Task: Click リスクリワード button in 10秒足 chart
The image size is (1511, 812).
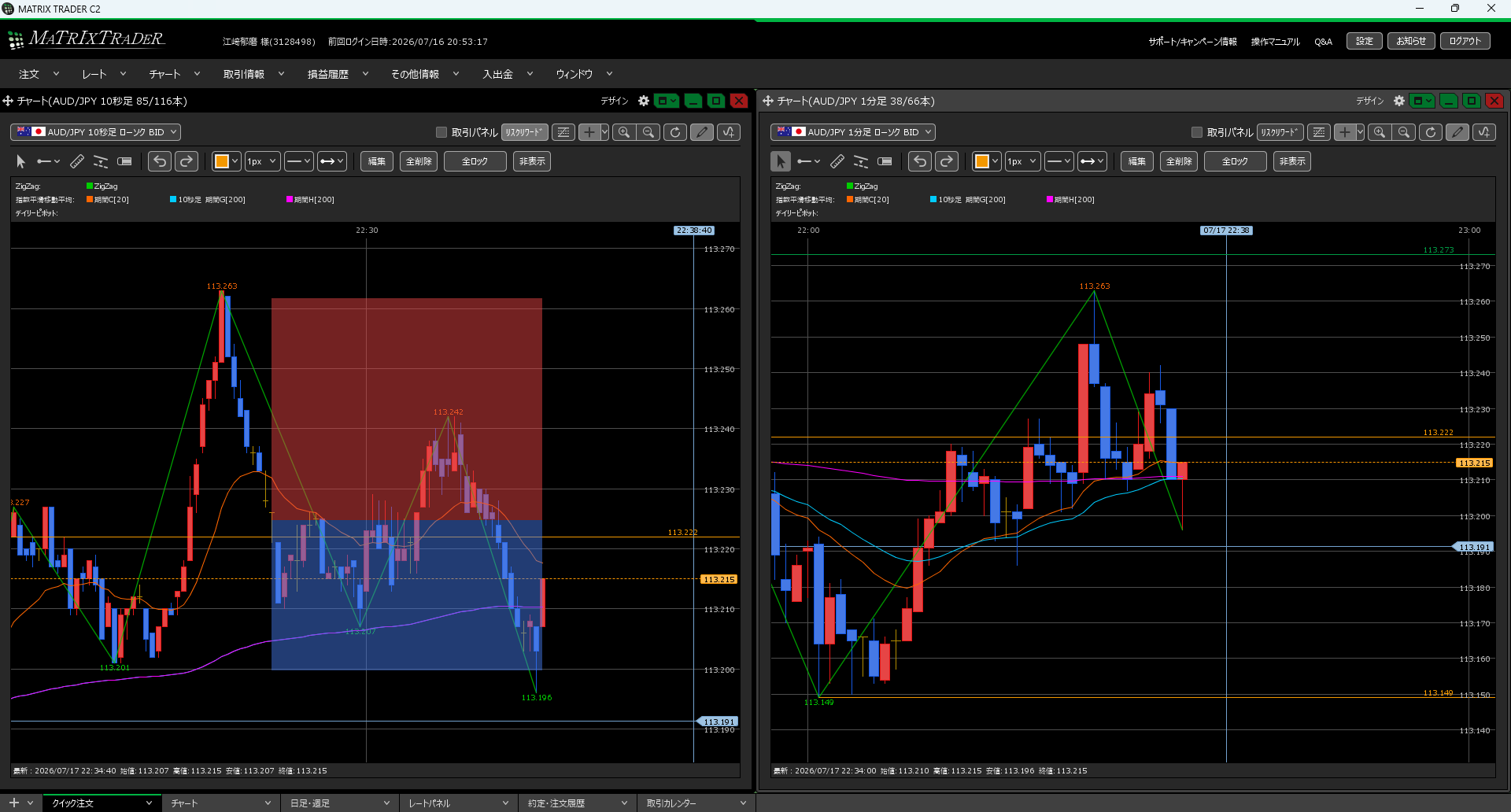Action: pyautogui.click(x=524, y=132)
